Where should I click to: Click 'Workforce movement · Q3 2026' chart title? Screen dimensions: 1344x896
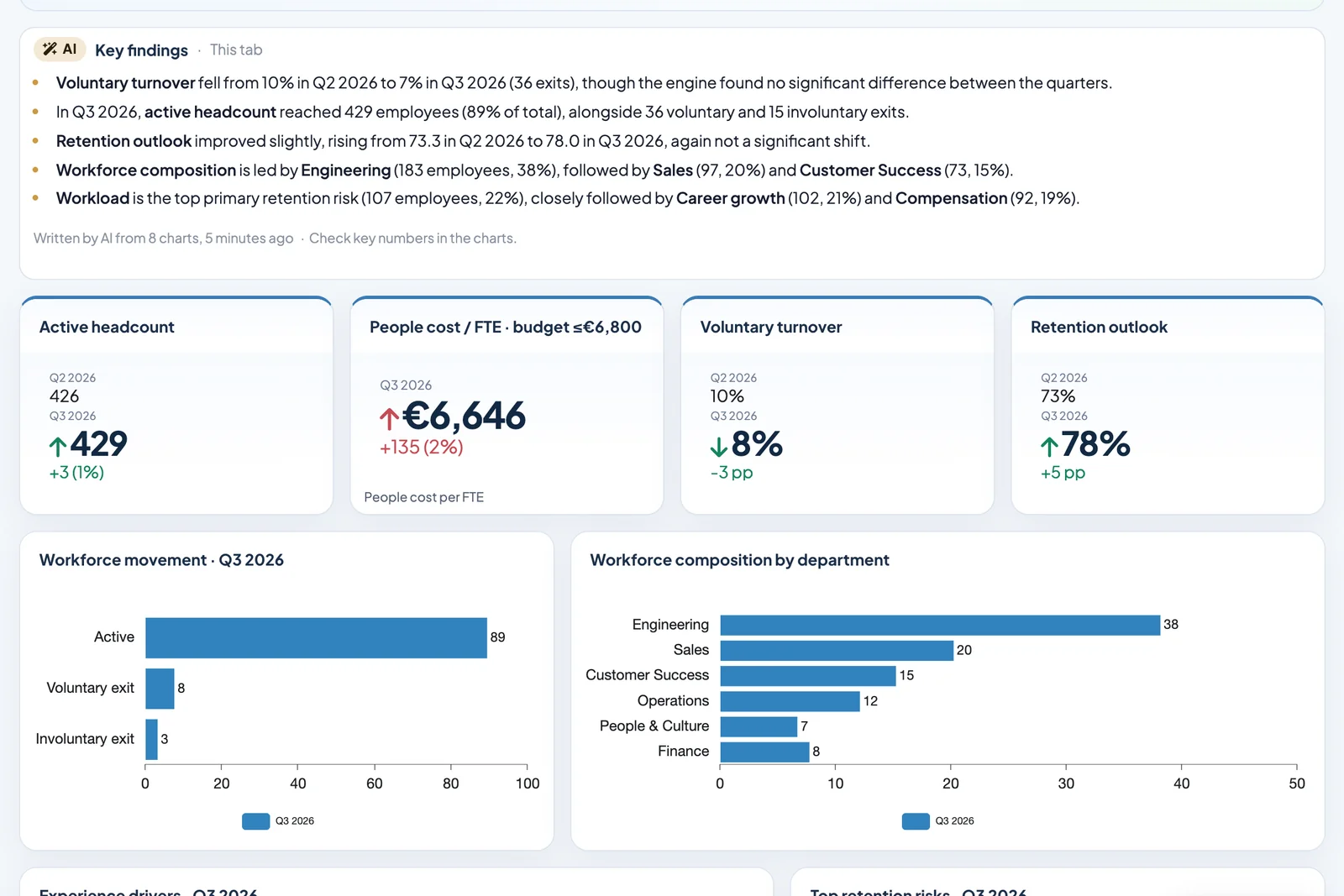pos(161,560)
